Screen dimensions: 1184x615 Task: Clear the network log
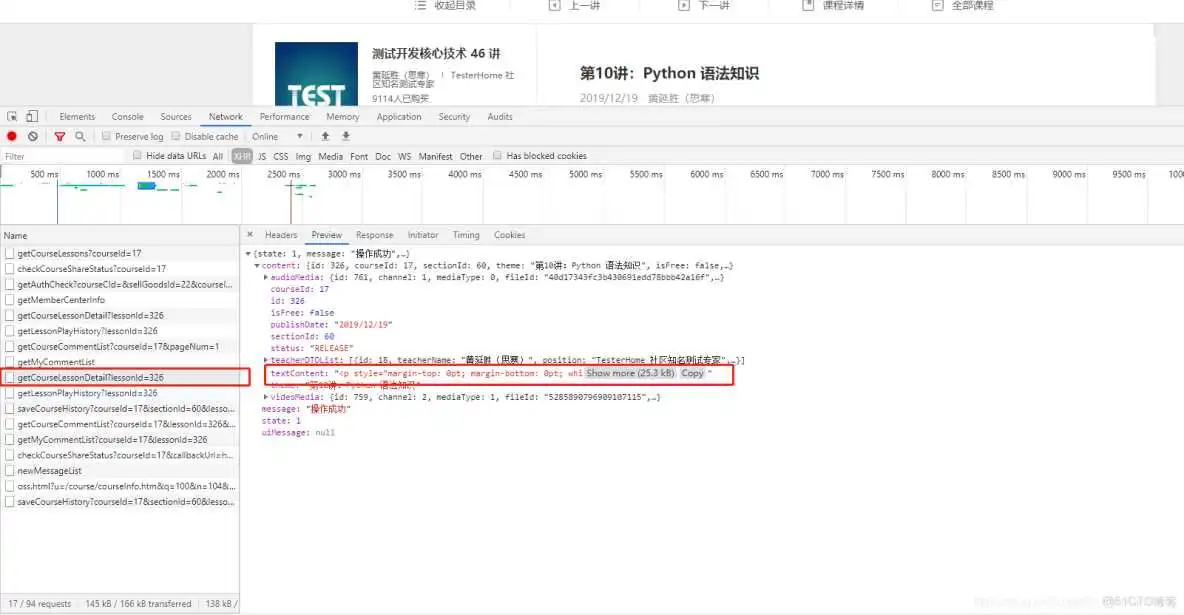[32, 136]
